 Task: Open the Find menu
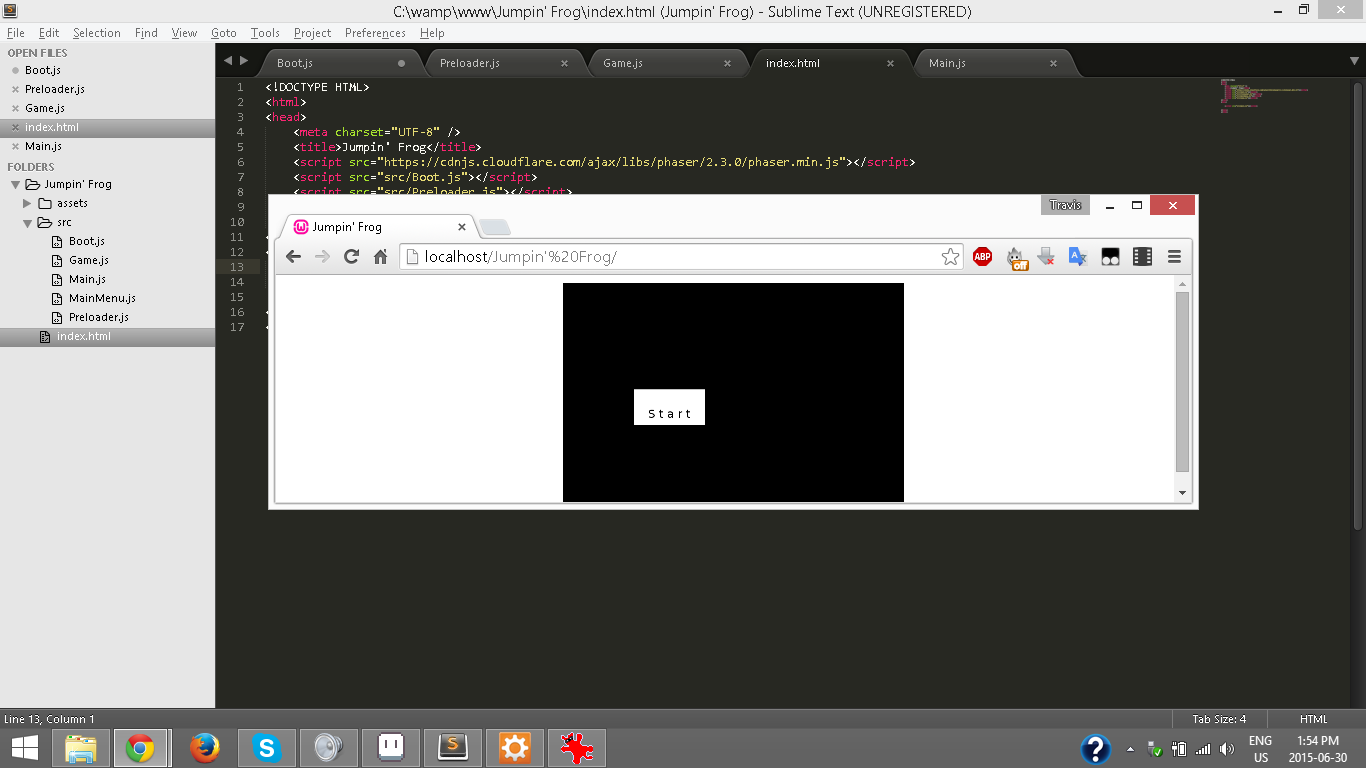coord(146,33)
